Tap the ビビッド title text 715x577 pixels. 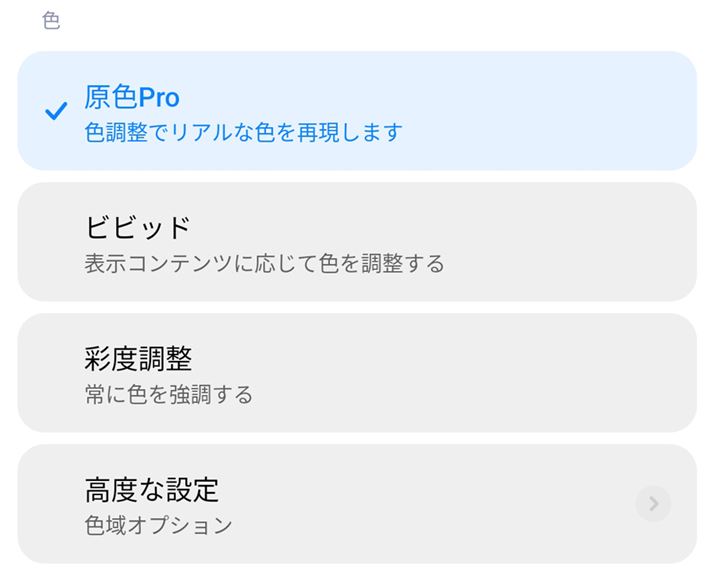pos(137,228)
